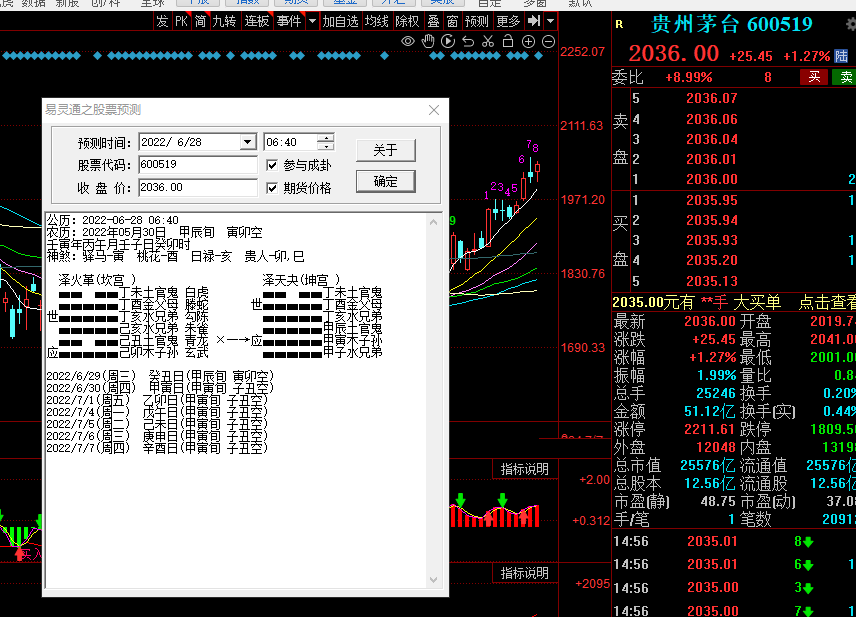Image resolution: width=856 pixels, height=617 pixels.
Task: Decrease time with the spinner down arrow
Action: (326, 146)
